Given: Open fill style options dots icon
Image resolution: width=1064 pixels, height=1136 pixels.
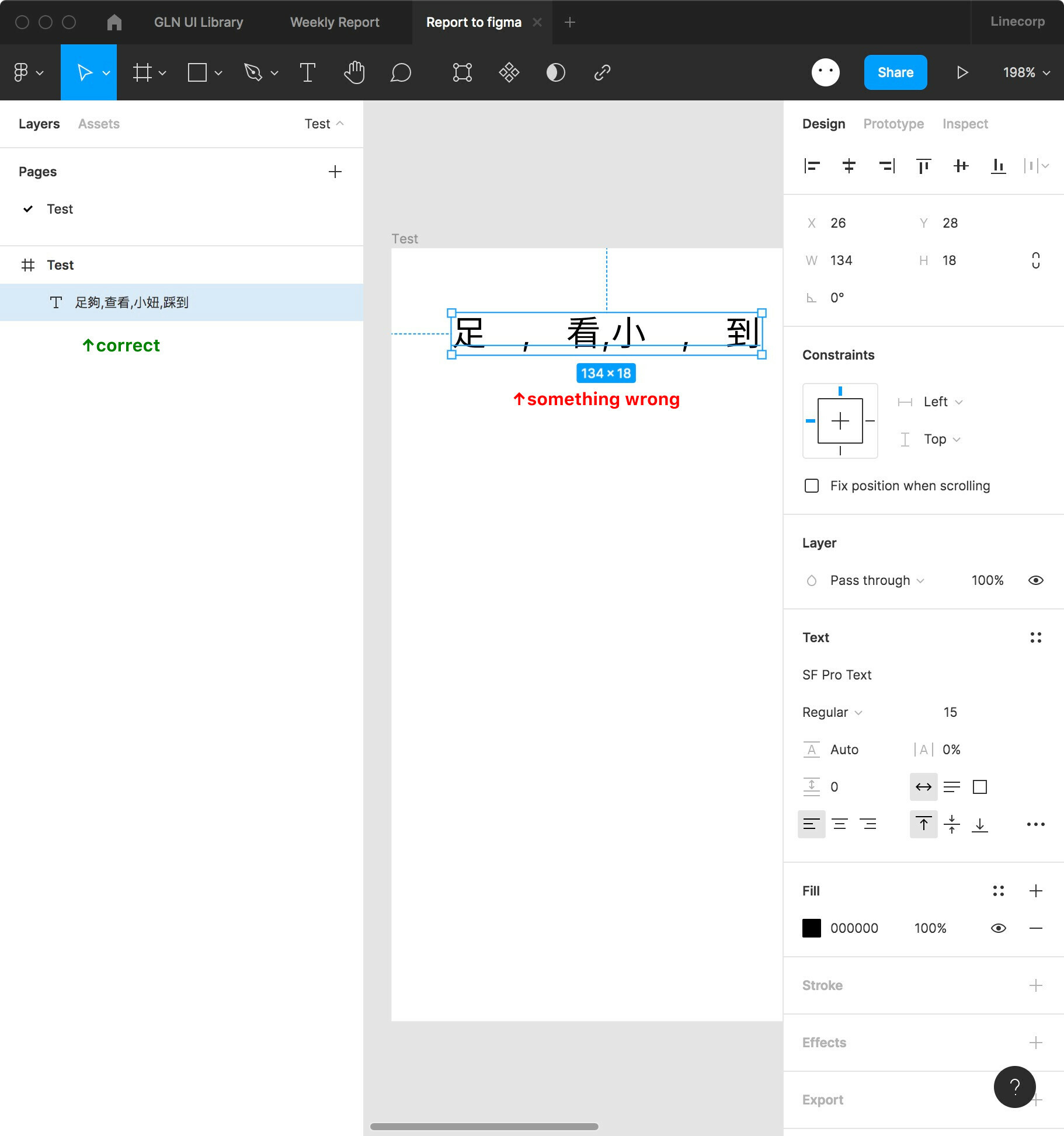Looking at the screenshot, I should click(999, 891).
